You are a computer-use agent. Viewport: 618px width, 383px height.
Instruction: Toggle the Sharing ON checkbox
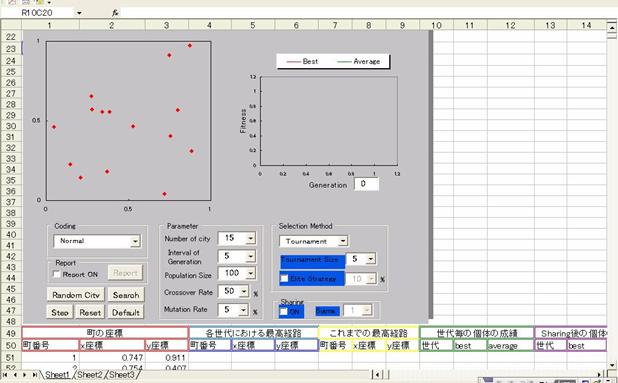[283, 312]
